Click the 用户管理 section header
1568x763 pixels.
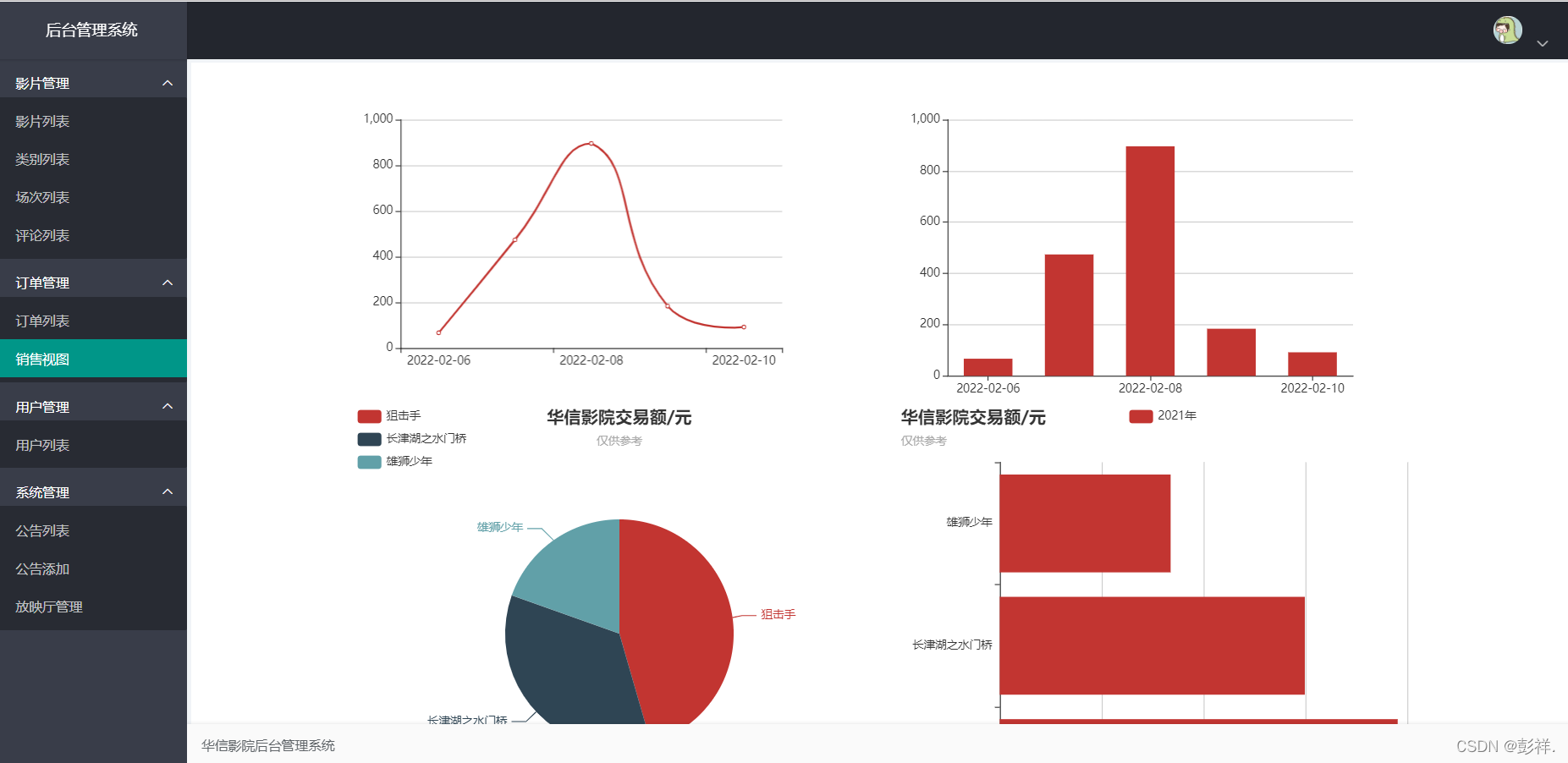pyautogui.click(x=93, y=407)
